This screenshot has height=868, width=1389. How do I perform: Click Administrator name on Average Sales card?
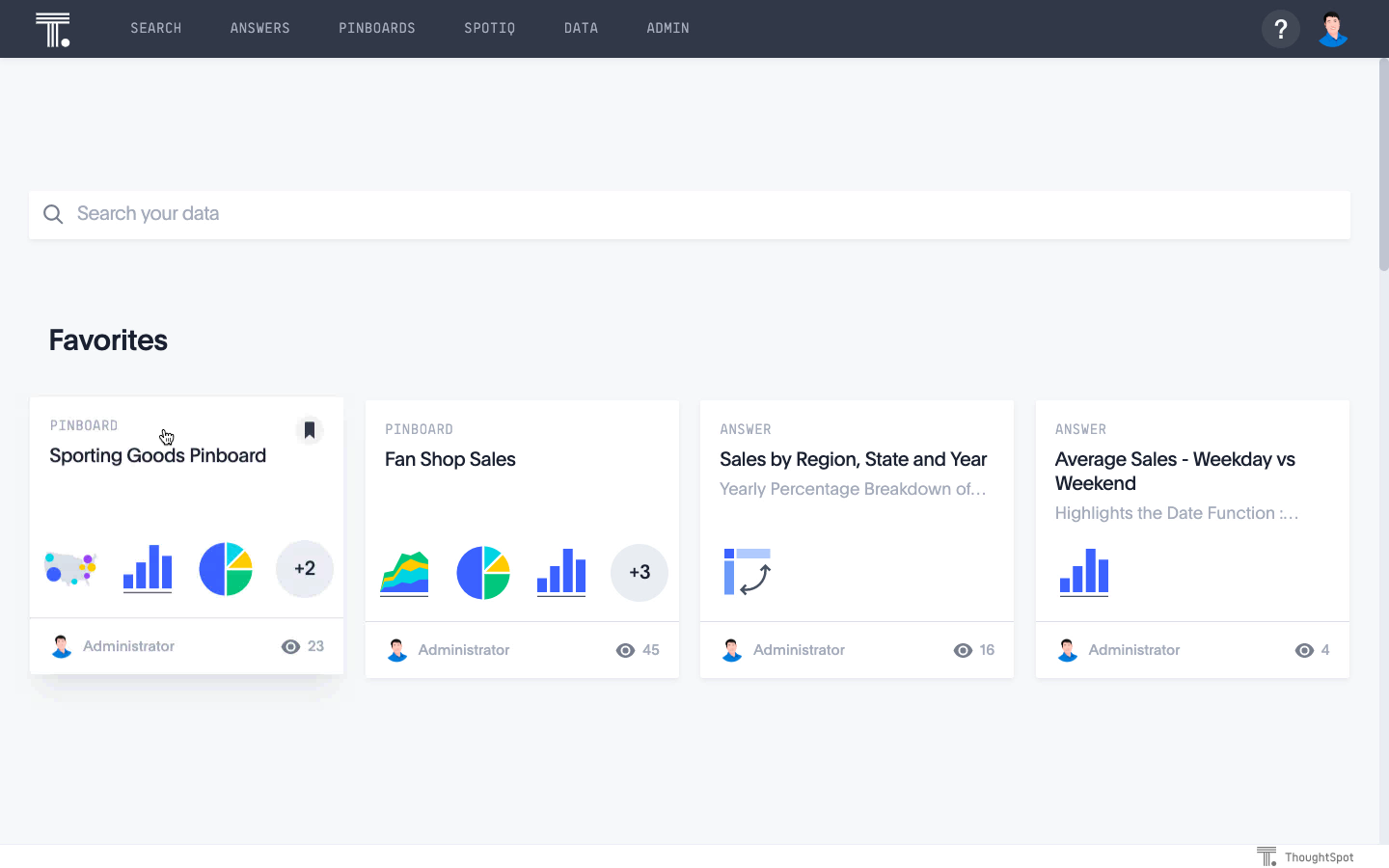pyautogui.click(x=1134, y=650)
